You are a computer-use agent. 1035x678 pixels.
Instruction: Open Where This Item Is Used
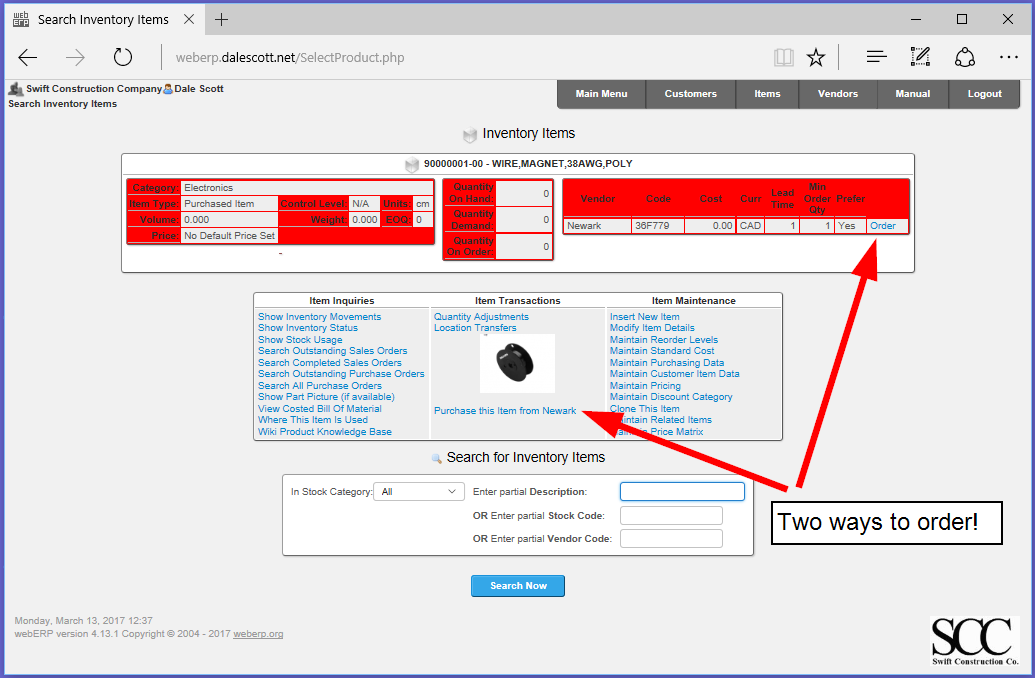point(313,420)
